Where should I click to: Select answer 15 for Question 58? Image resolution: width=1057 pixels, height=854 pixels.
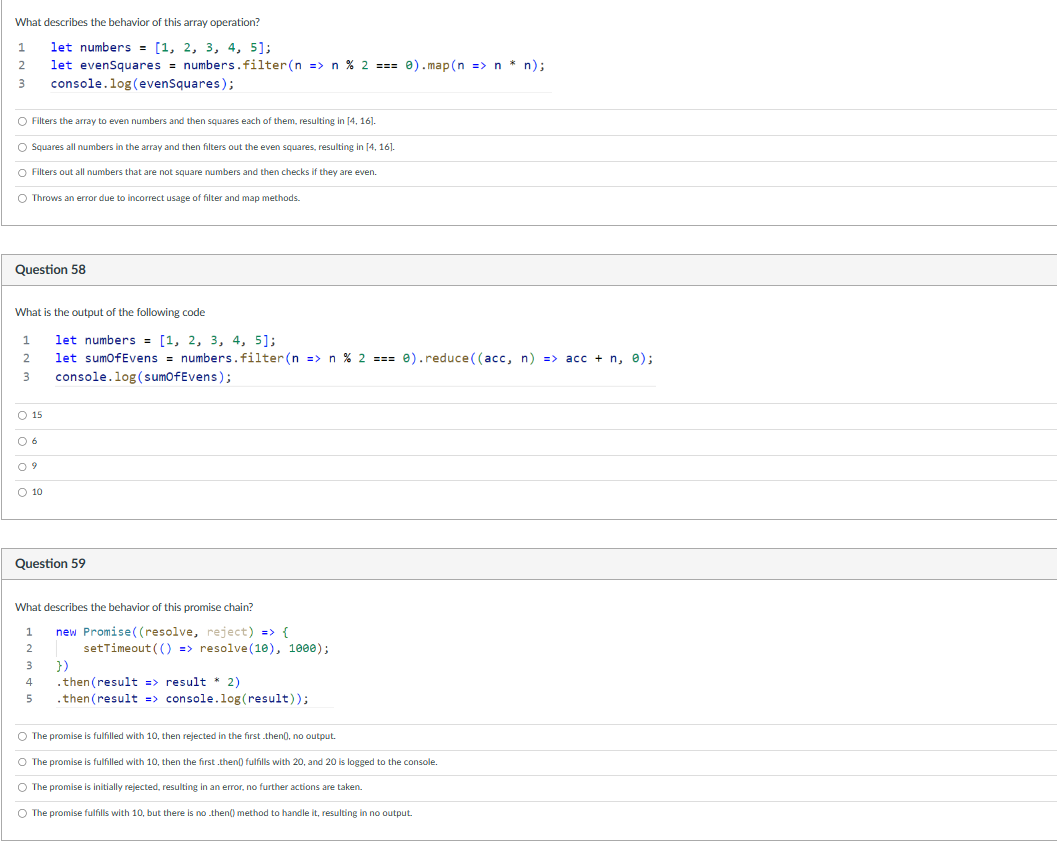click(x=22, y=415)
